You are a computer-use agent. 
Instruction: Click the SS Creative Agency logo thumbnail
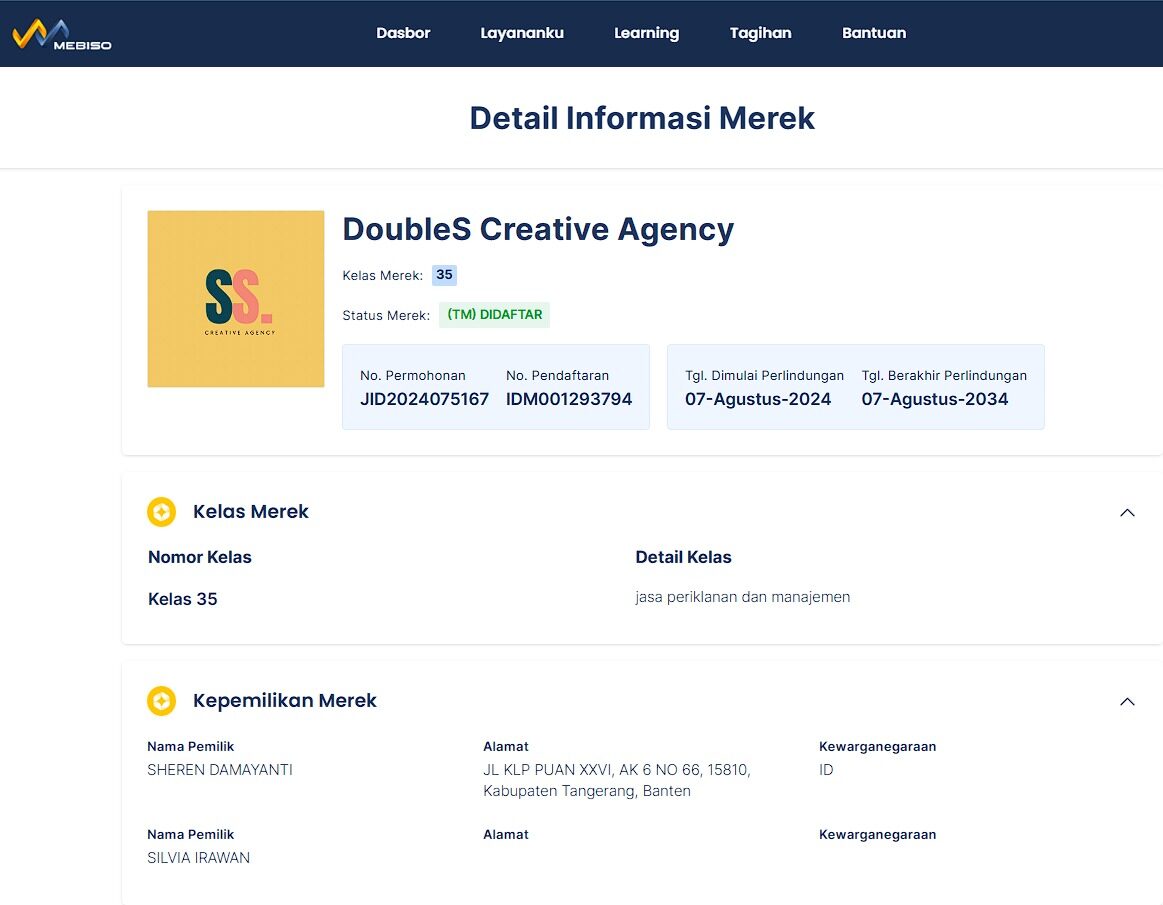pyautogui.click(x=236, y=299)
